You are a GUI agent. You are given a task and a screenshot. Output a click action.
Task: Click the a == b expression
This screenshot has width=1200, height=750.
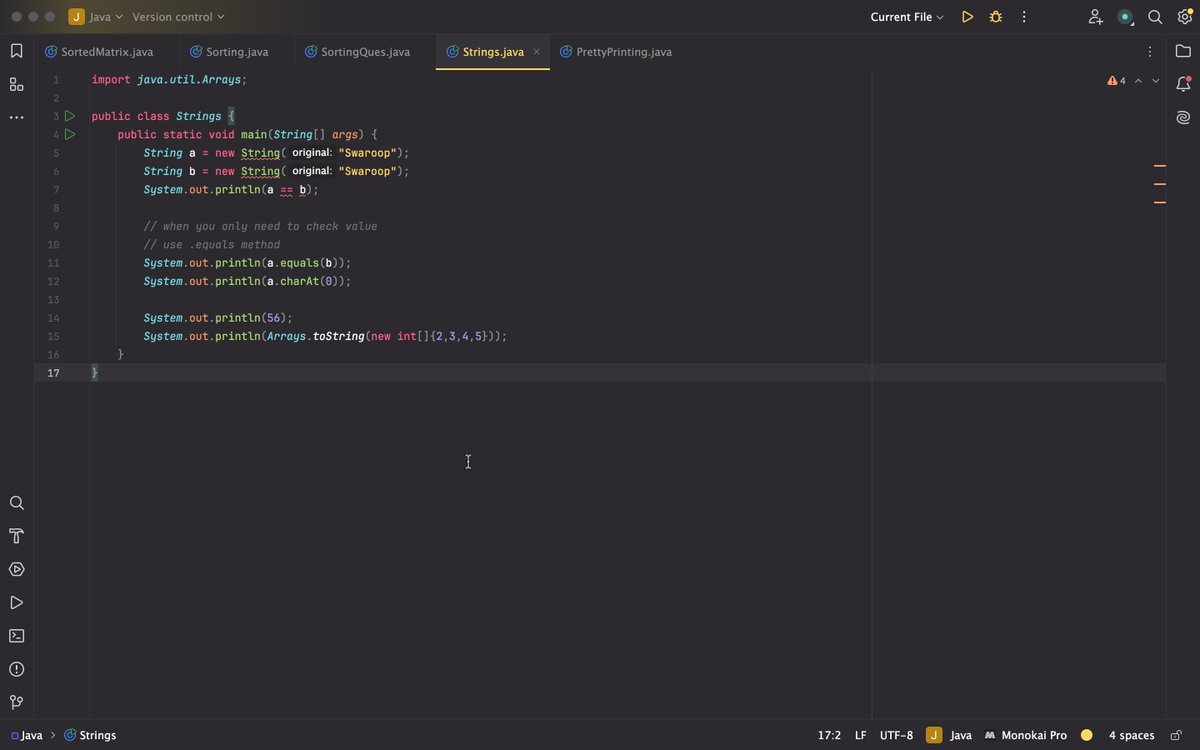[286, 190]
